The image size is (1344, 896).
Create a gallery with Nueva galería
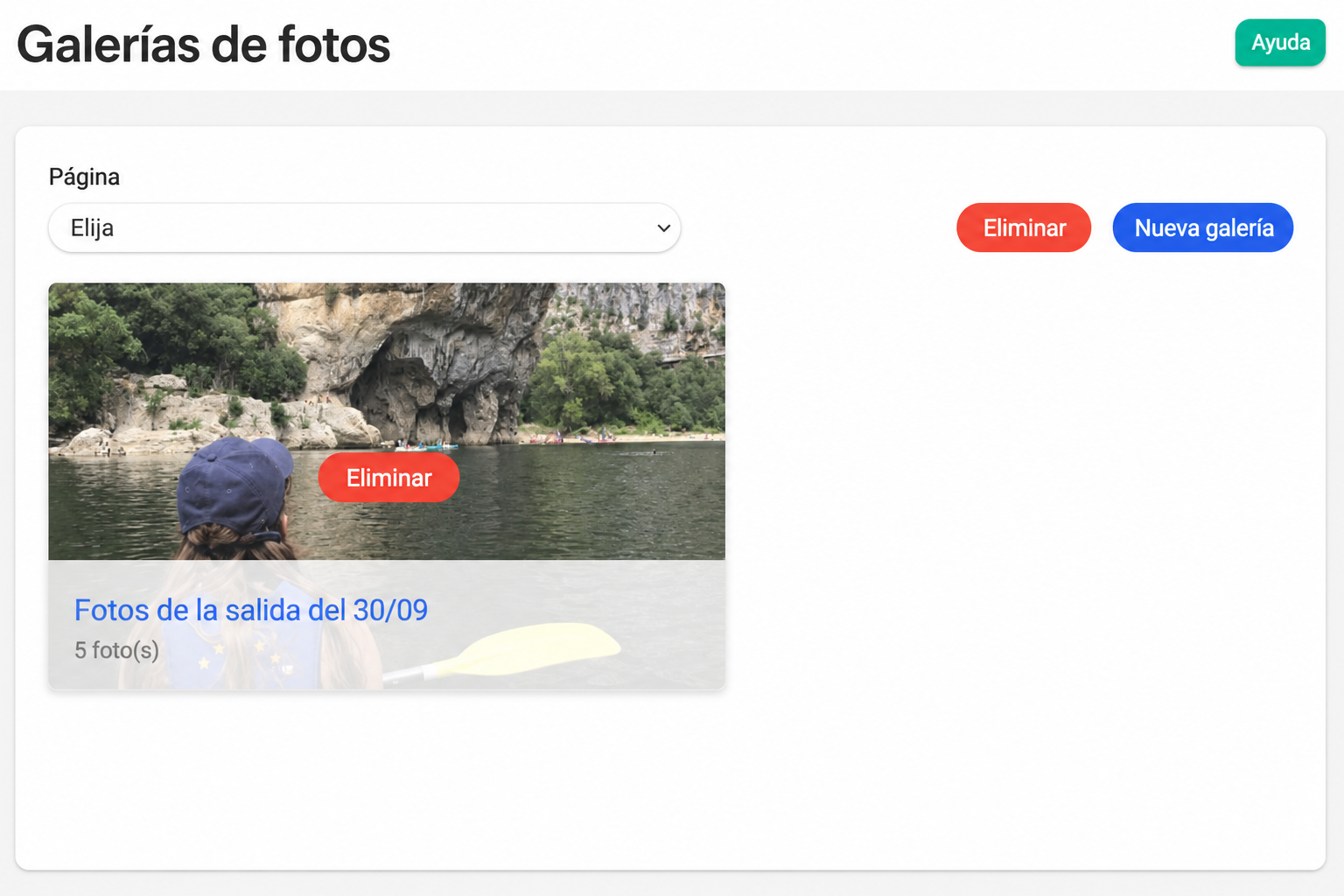[x=1203, y=227]
